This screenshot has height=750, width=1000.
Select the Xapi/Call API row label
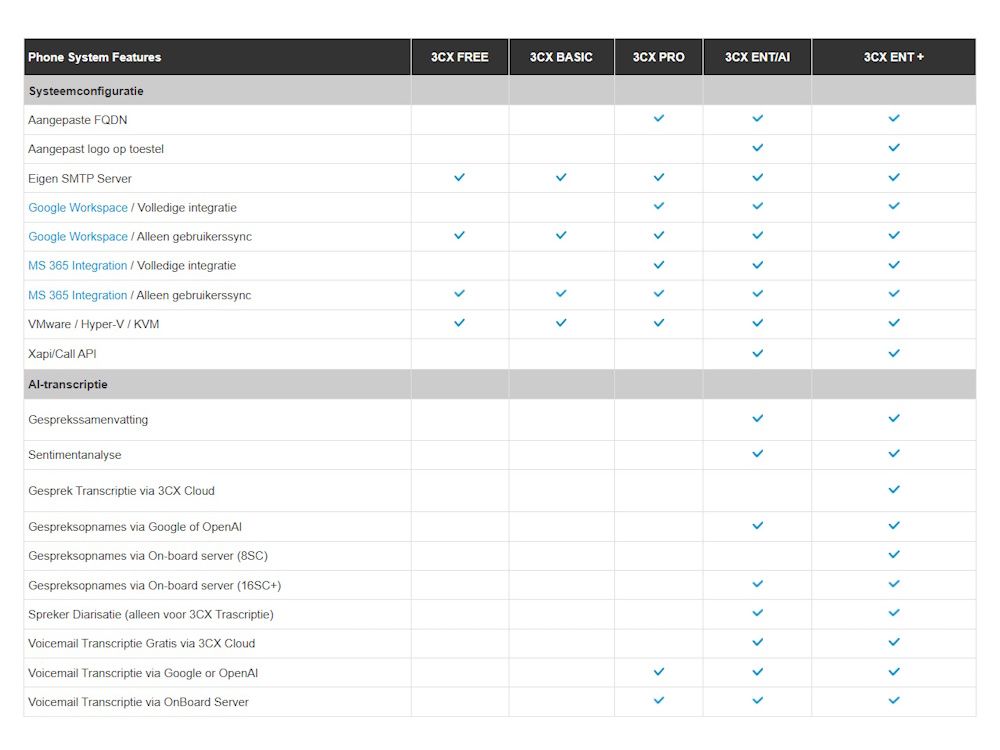click(x=62, y=354)
